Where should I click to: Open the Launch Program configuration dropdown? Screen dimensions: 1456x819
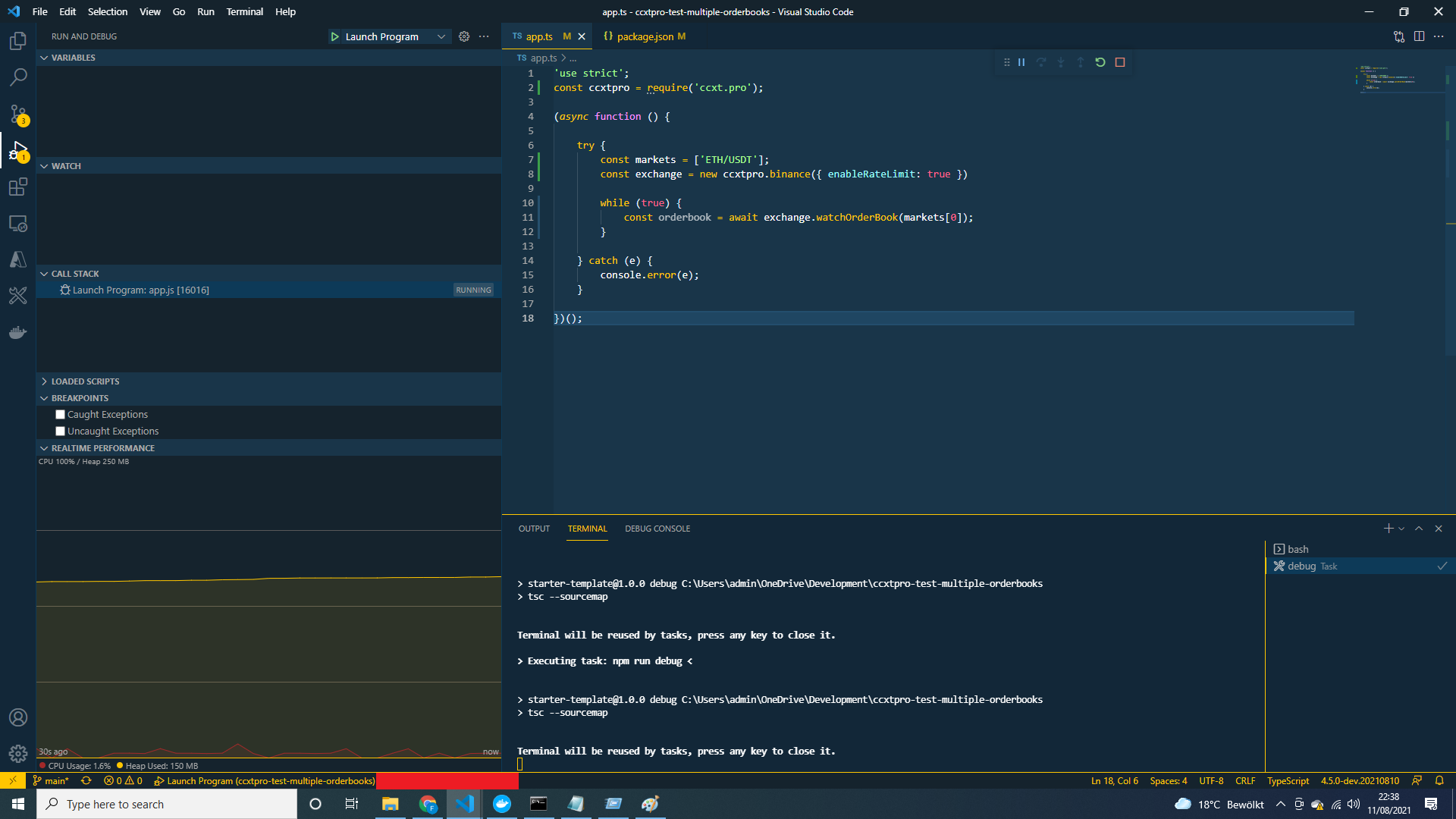441,36
